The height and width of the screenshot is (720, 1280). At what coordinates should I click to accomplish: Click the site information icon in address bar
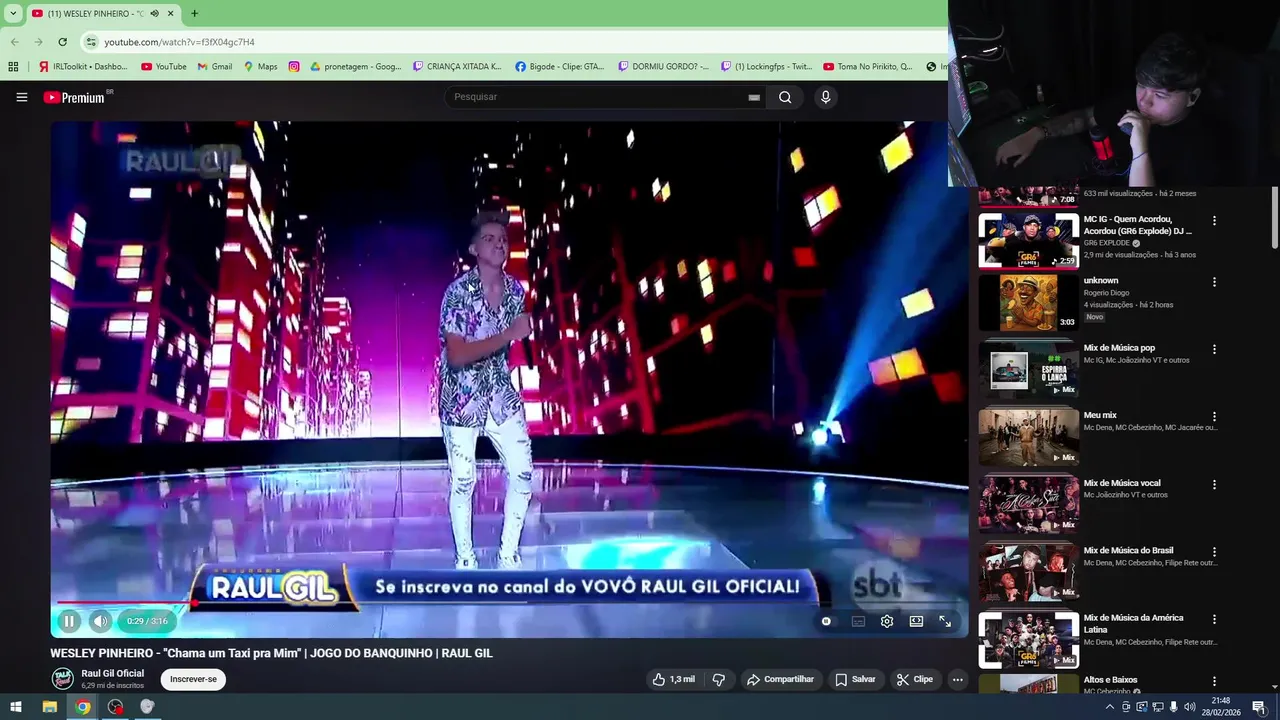point(91,42)
